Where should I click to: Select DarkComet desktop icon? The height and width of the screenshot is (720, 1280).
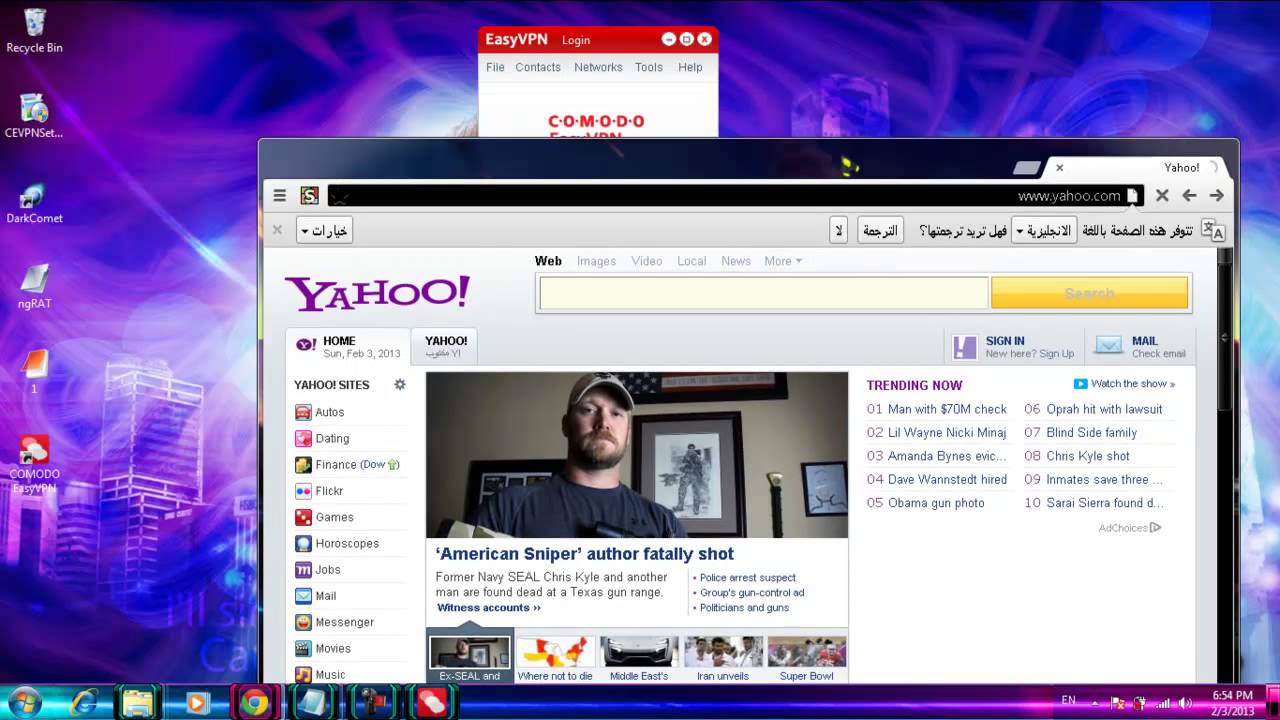[34, 203]
